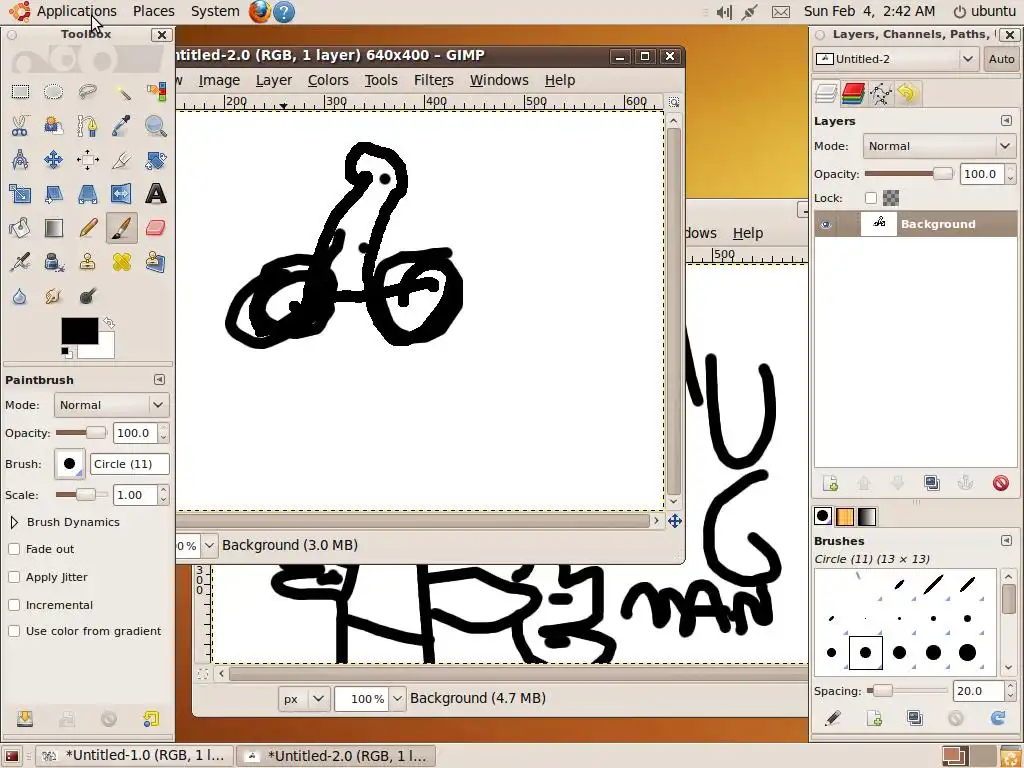The image size is (1024, 768).
Task: Select the Perspective tool
Action: coord(88,193)
